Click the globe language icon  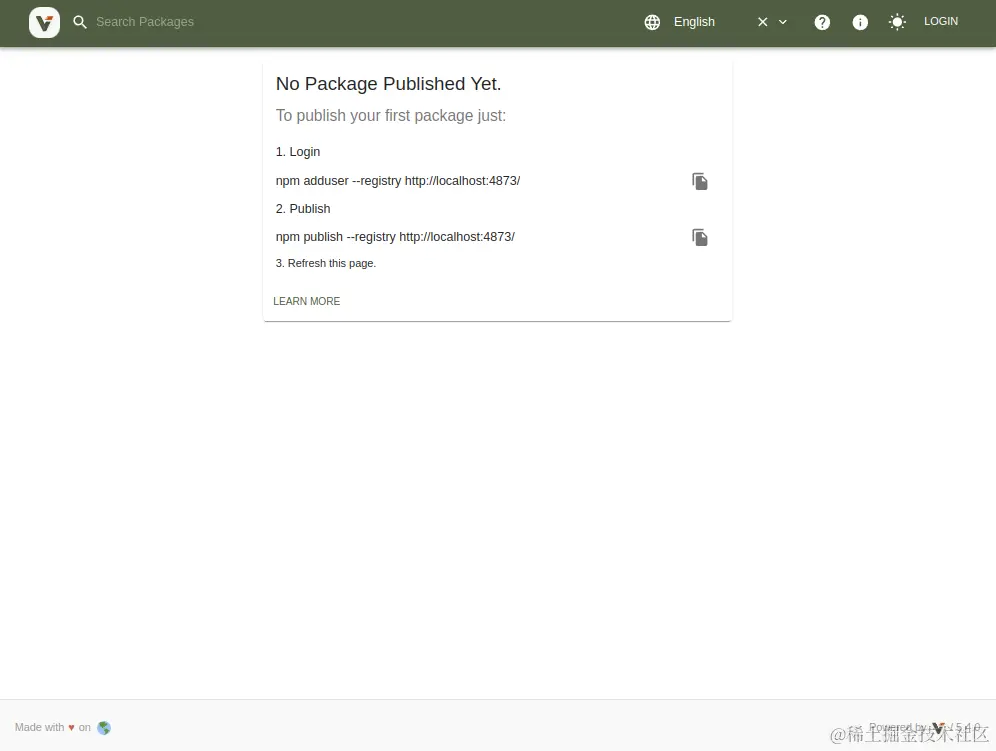coord(652,22)
